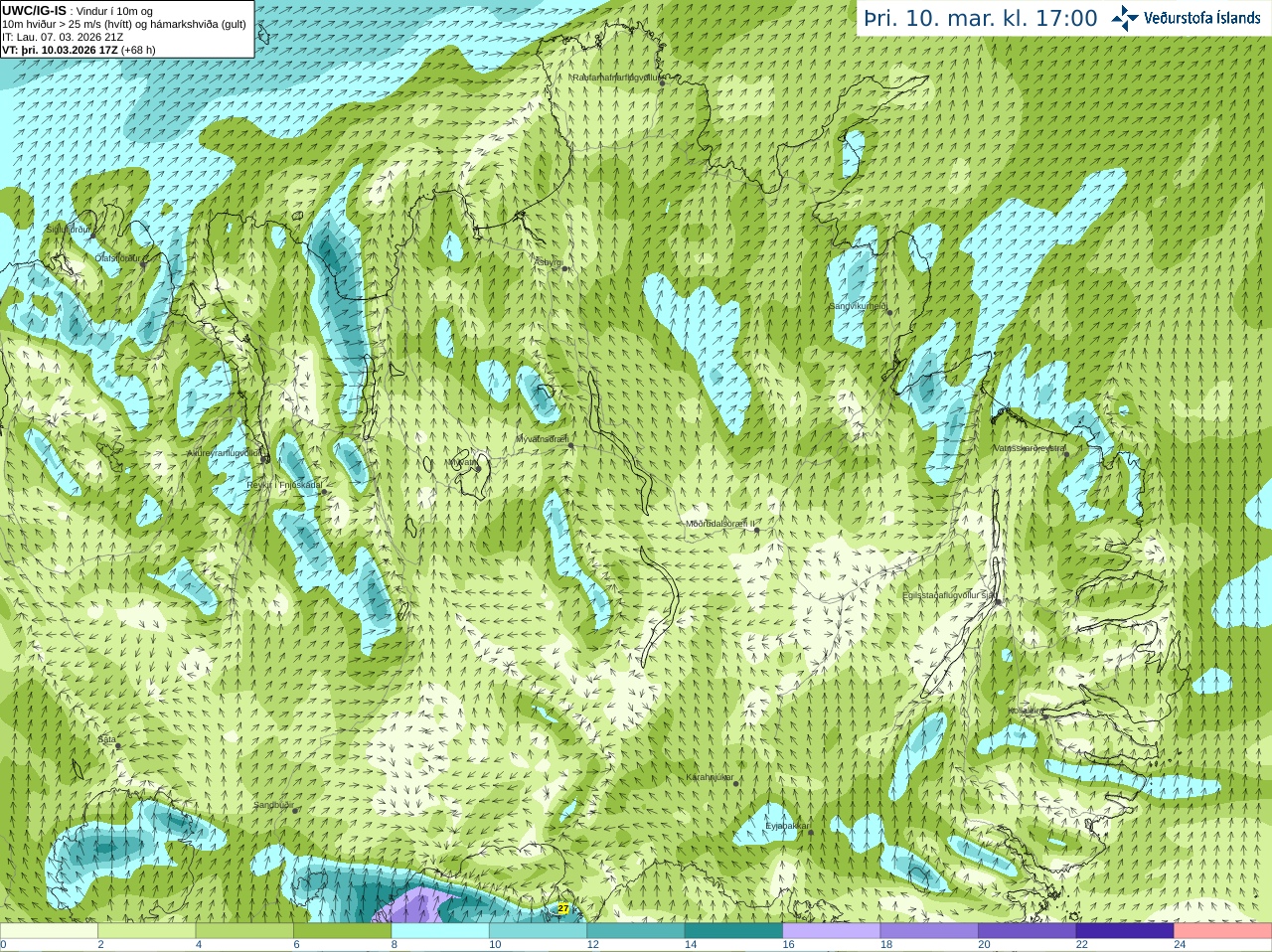Click the 18–20 m/s legend swatch
Viewport: 1272px width, 952px height.
tap(929, 931)
